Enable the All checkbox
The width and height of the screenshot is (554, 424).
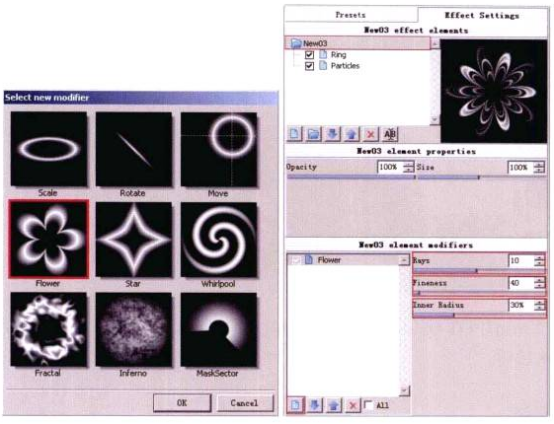click(368, 405)
